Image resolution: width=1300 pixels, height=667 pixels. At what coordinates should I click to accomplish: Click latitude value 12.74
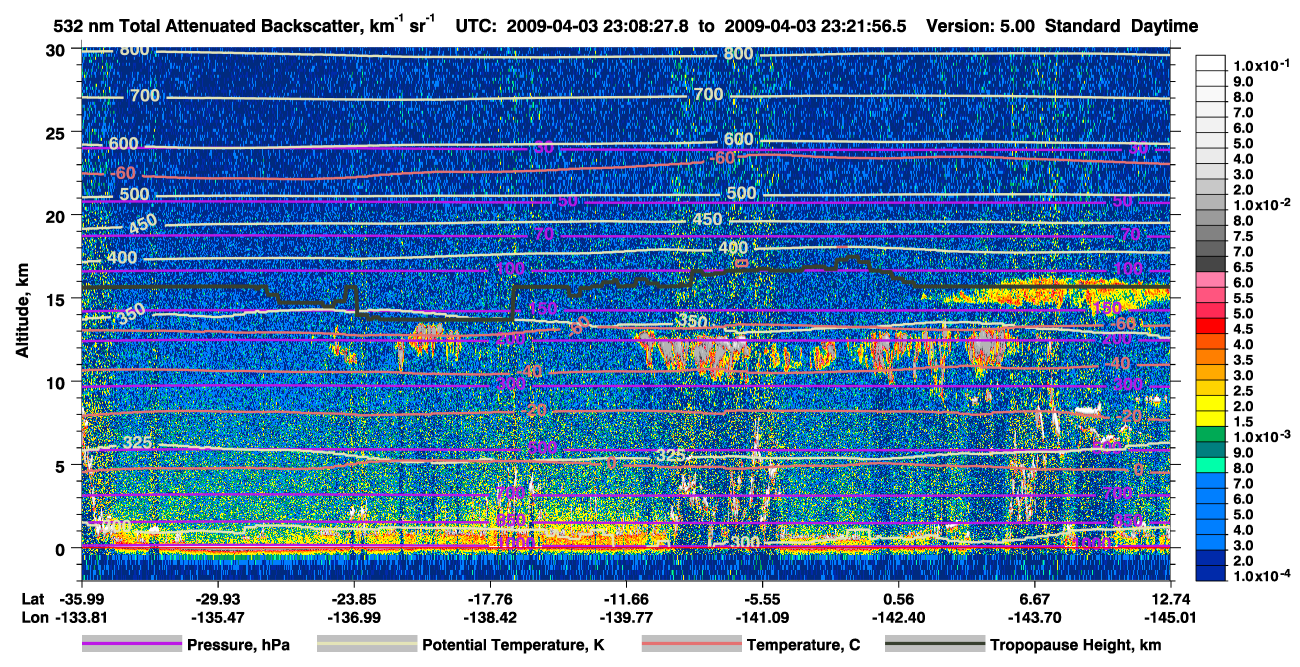tap(1170, 599)
